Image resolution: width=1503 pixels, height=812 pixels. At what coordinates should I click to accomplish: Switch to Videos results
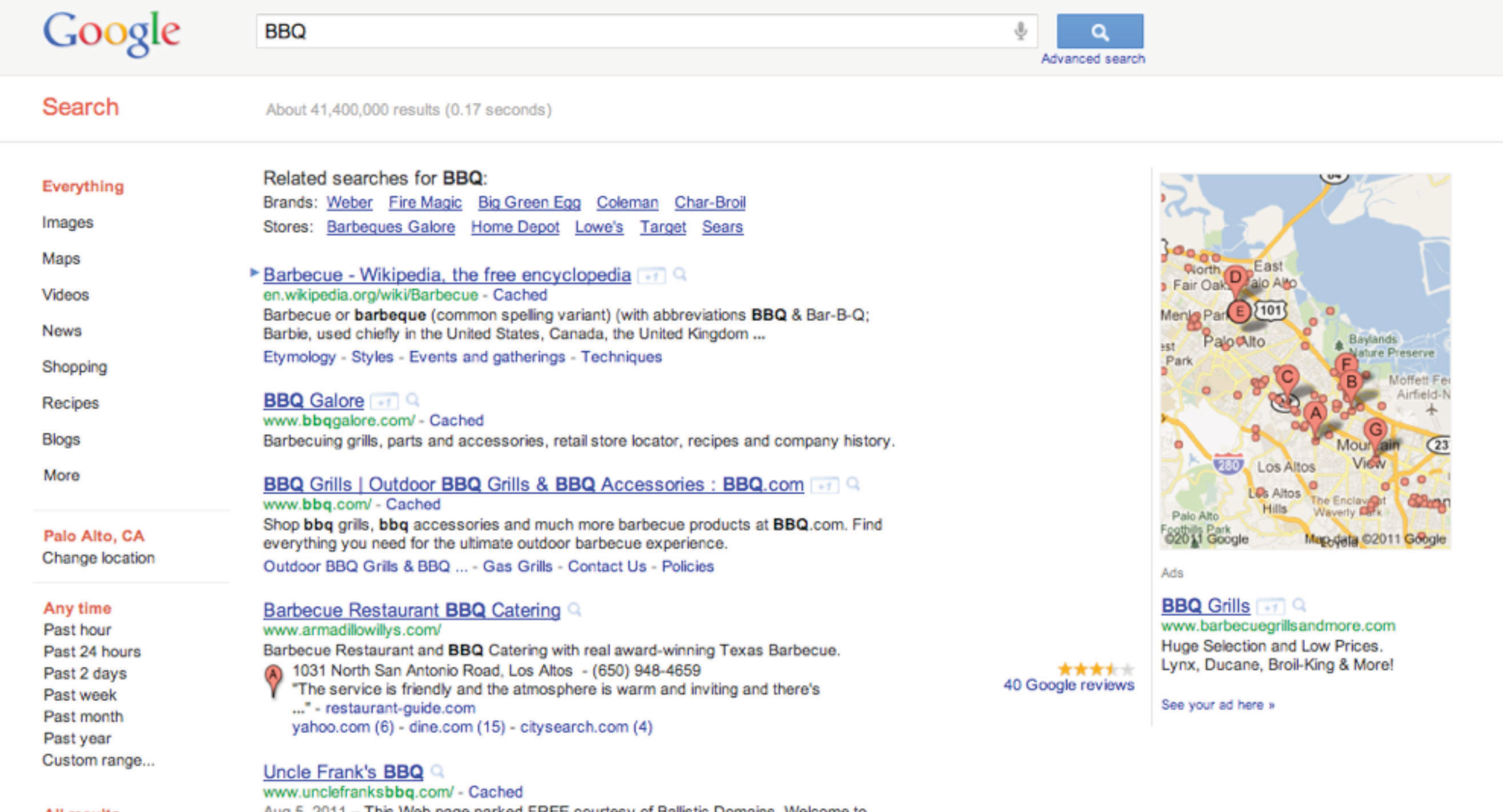65,295
